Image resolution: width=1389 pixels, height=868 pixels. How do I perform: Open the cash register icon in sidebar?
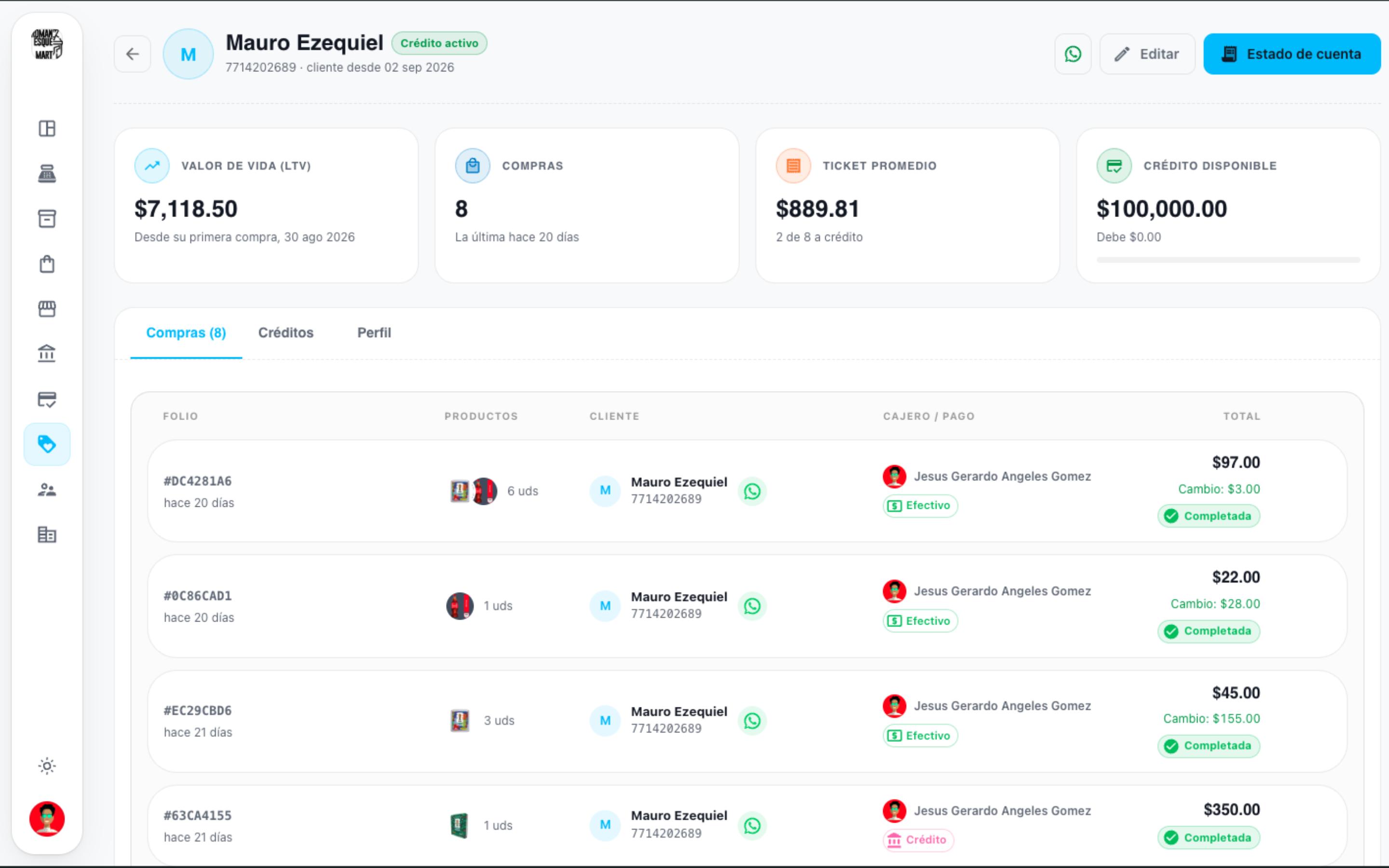(47, 174)
